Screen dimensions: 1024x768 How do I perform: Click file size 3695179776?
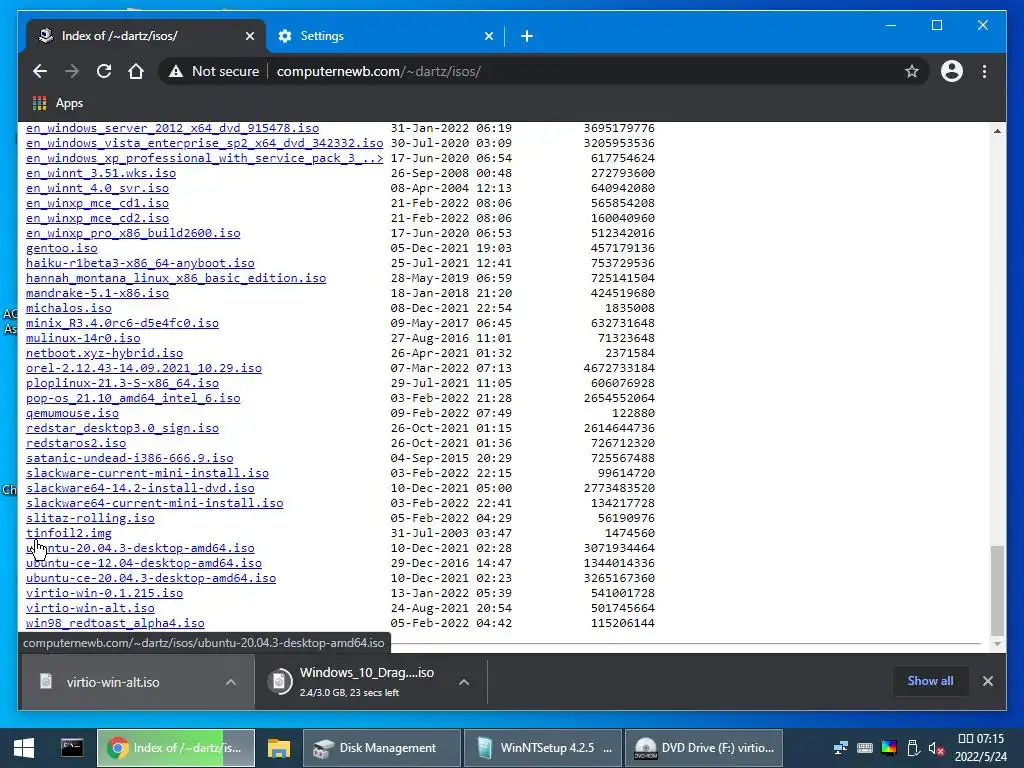[619, 128]
